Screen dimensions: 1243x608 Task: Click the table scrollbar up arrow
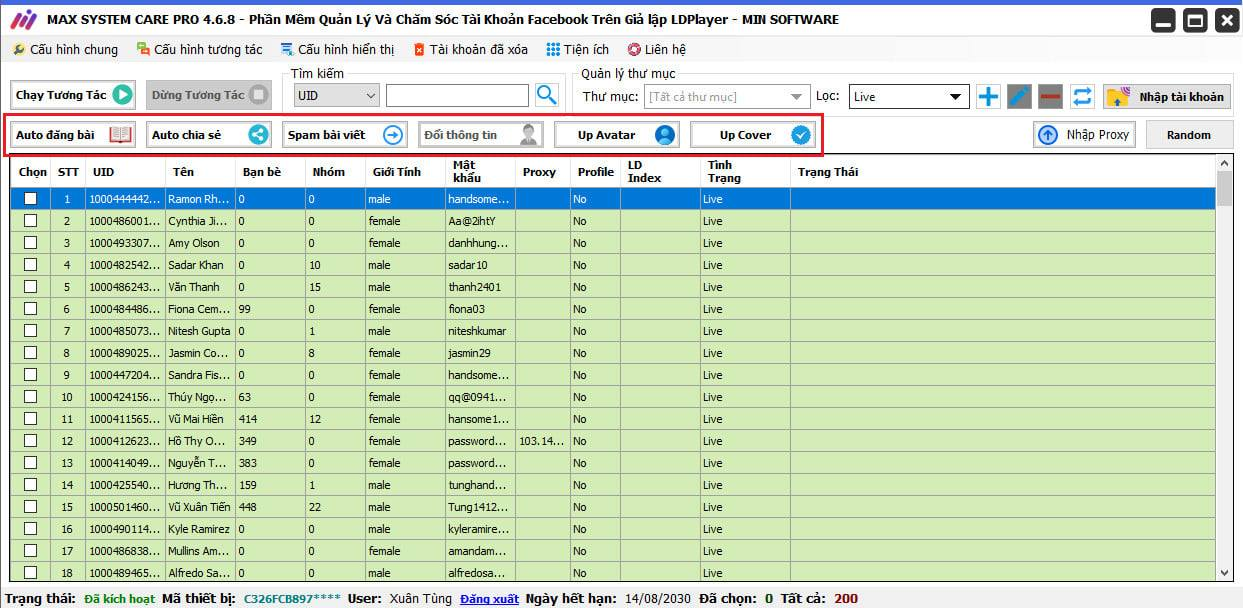coord(1225,163)
